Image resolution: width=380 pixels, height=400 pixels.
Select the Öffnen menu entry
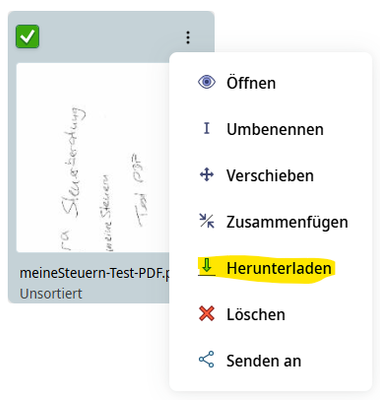(x=271, y=82)
